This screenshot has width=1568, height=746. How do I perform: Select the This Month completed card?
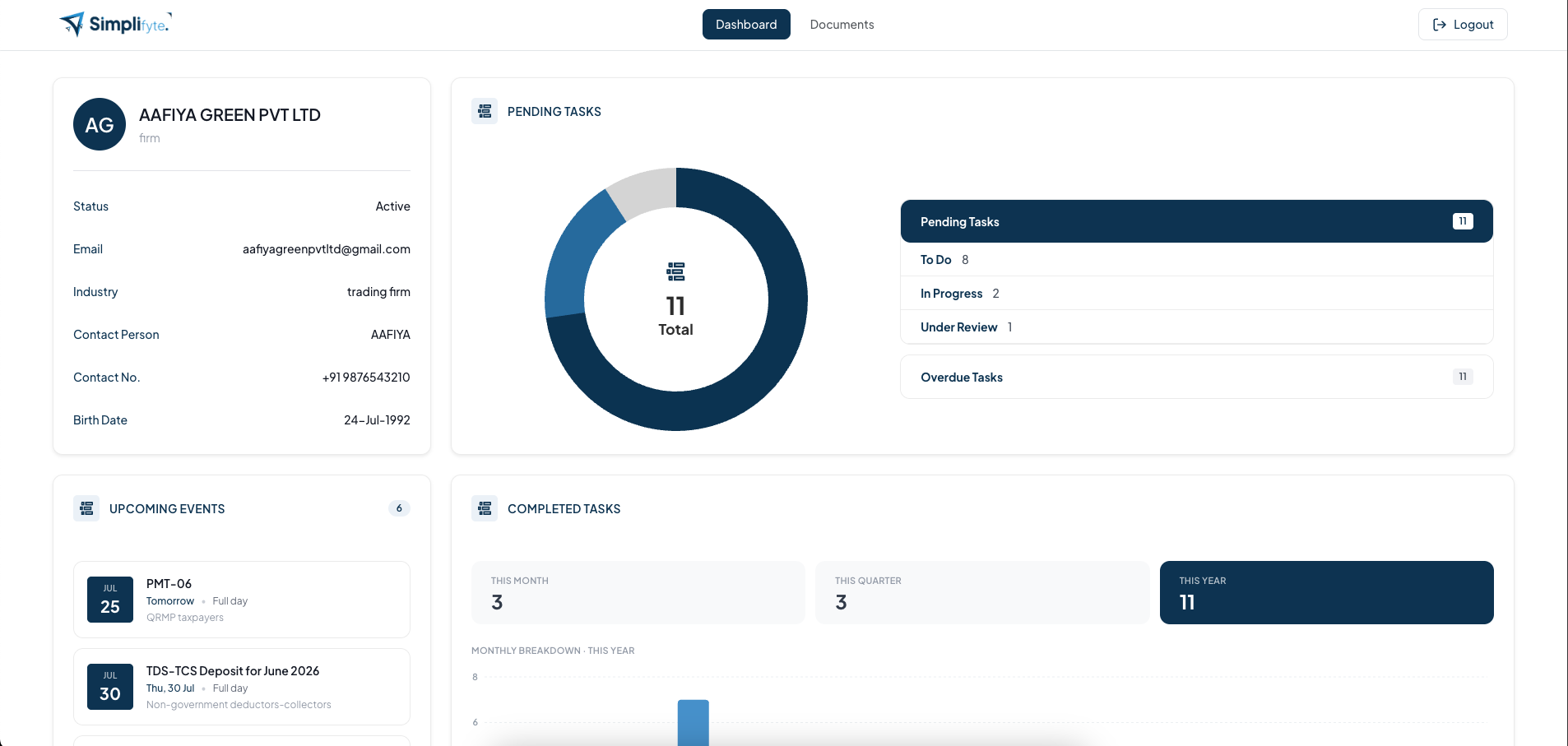click(638, 592)
